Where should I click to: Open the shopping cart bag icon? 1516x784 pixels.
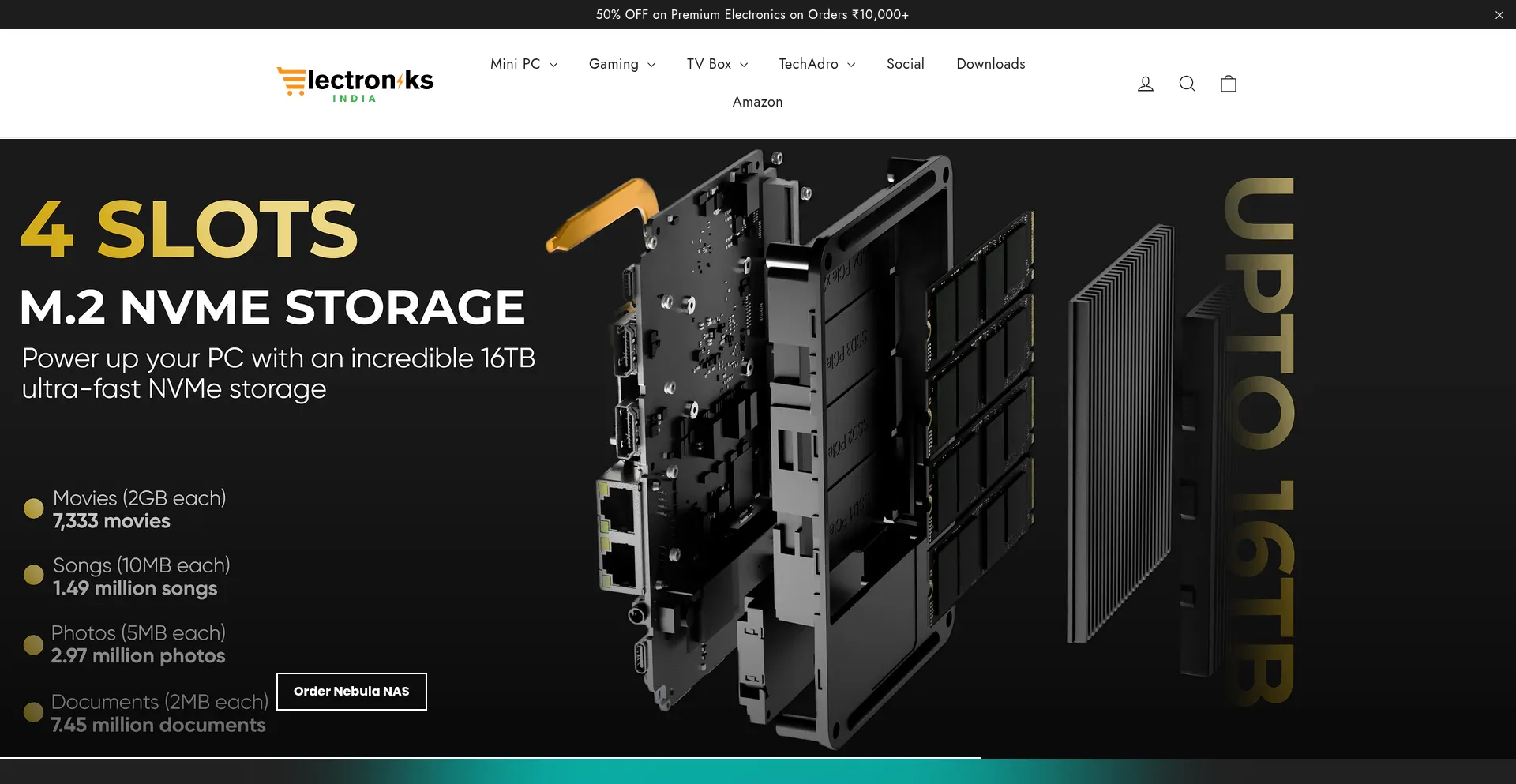coord(1228,84)
